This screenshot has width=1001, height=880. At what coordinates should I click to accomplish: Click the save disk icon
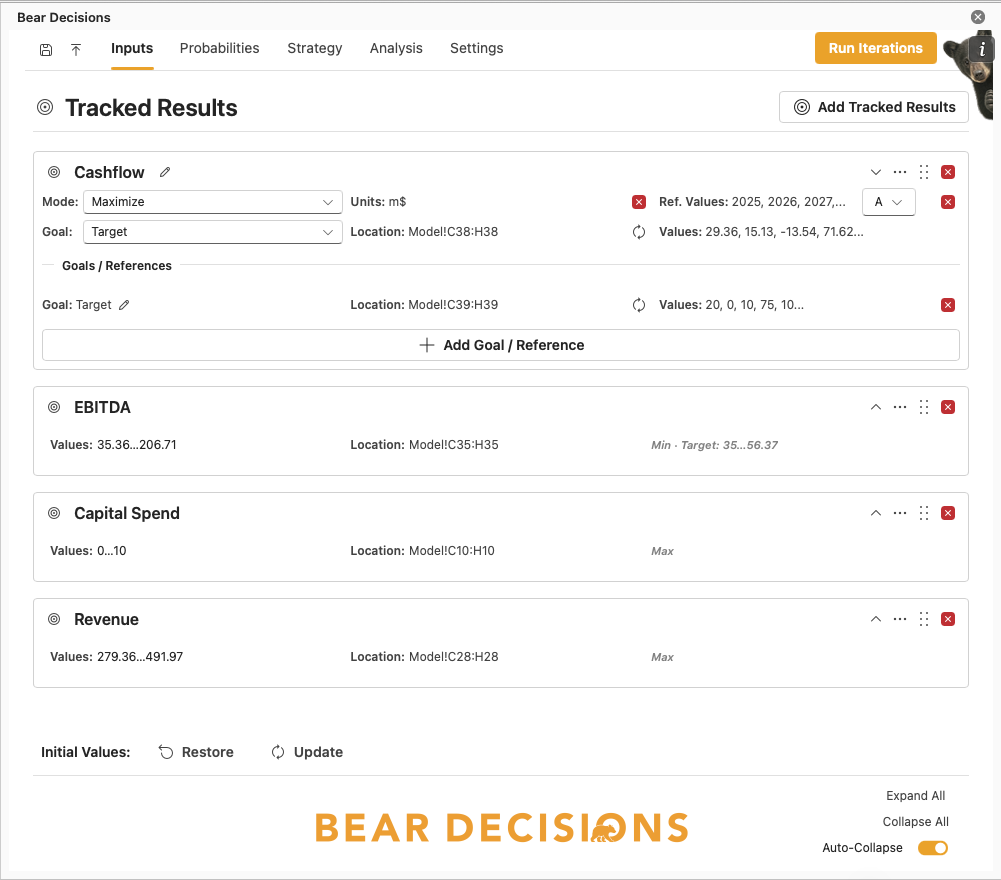pos(46,50)
